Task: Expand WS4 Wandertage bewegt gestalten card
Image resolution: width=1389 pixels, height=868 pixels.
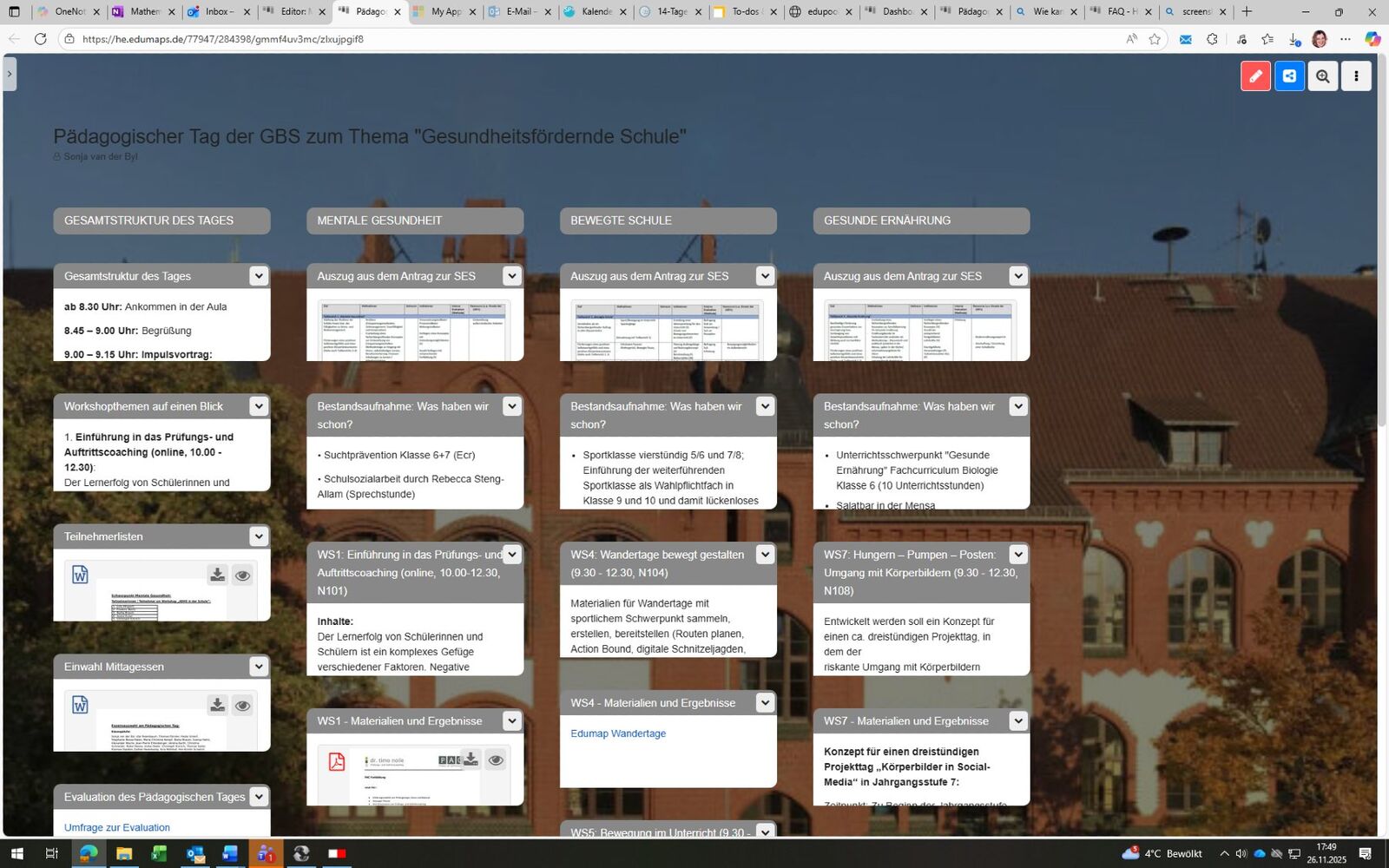Action: (x=765, y=555)
